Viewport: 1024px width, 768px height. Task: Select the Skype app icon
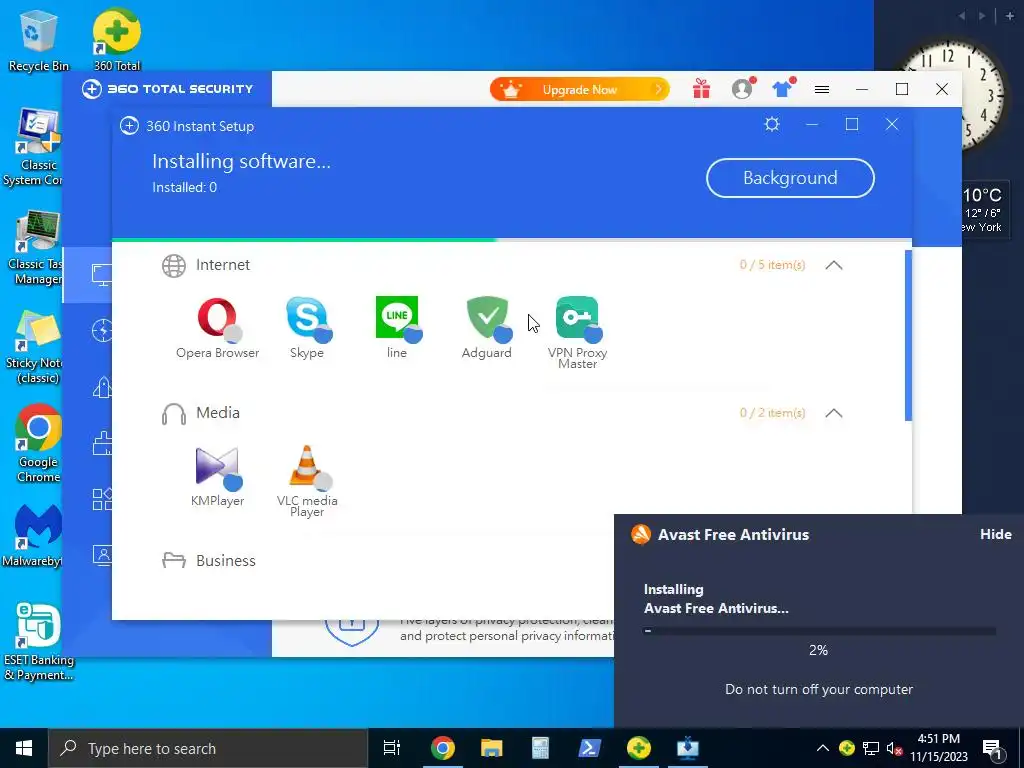(x=308, y=318)
